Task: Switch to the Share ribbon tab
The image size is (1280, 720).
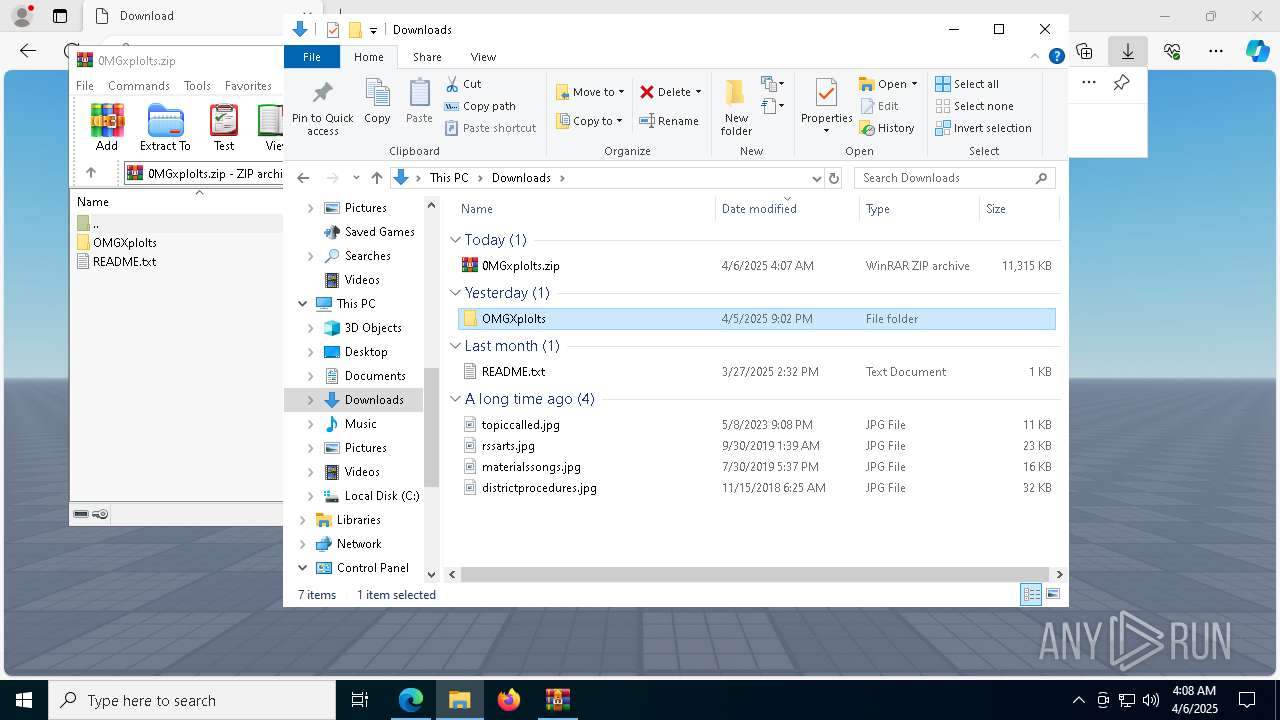Action: [x=427, y=57]
